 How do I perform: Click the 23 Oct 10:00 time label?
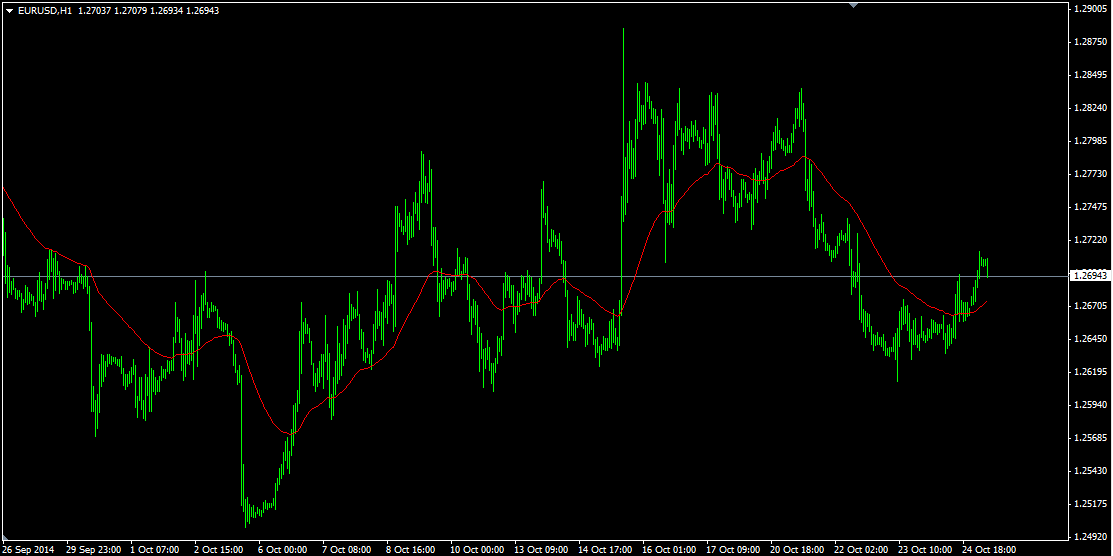pos(924,550)
